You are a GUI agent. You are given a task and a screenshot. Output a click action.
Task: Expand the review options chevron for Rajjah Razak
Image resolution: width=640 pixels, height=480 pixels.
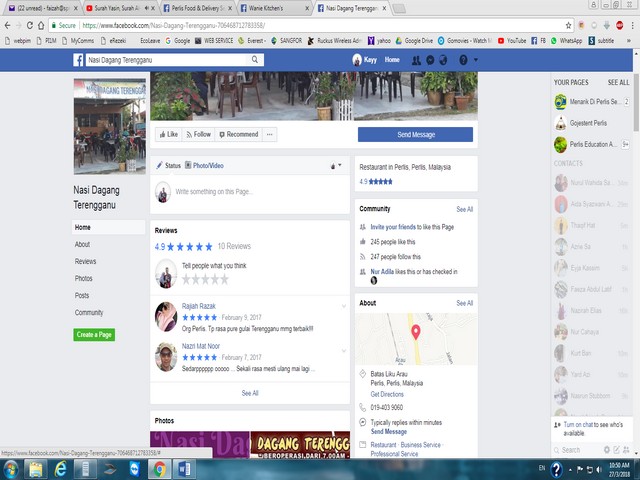344,307
